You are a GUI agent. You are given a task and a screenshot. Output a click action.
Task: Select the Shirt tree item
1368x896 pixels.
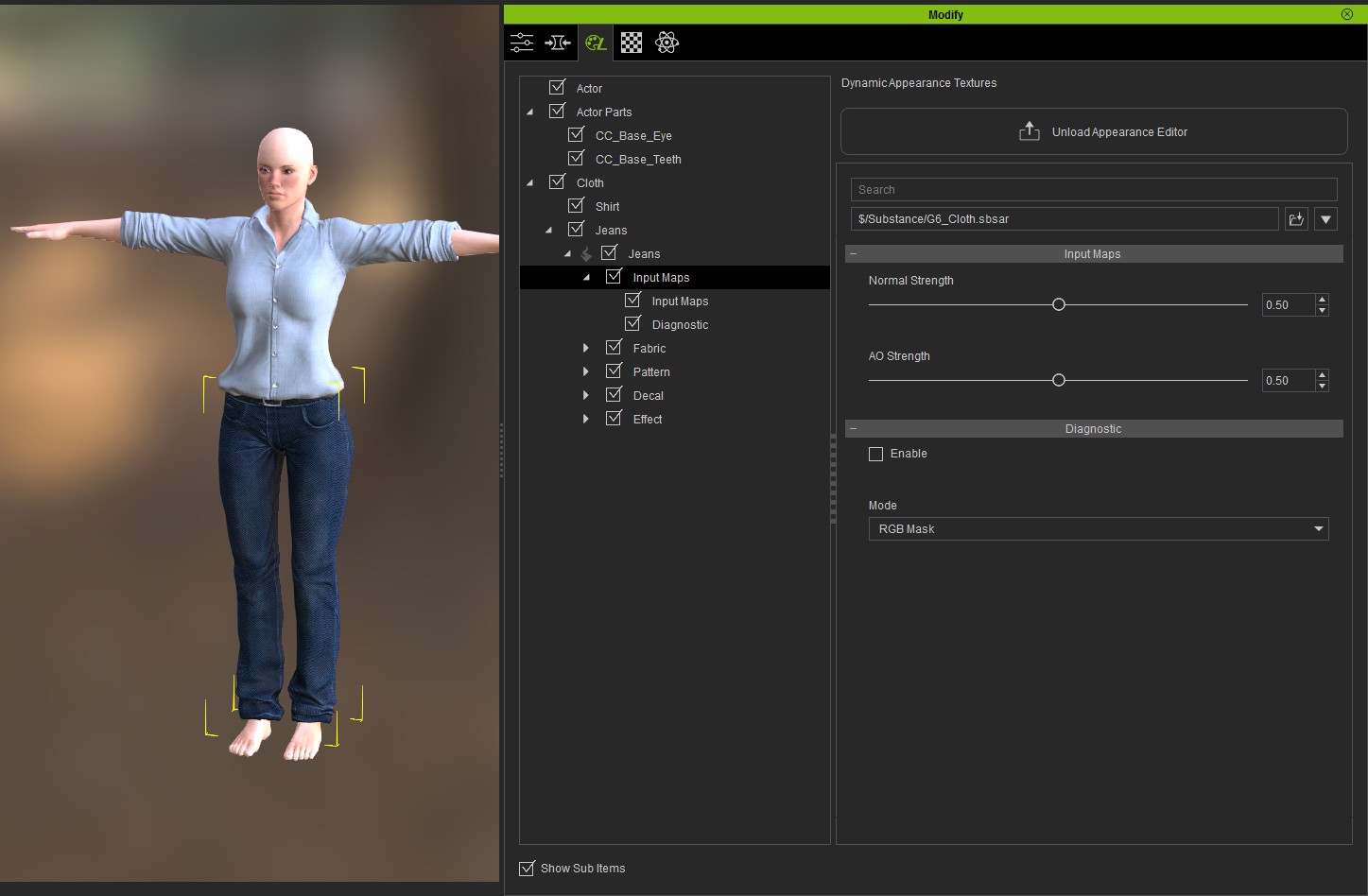click(607, 207)
